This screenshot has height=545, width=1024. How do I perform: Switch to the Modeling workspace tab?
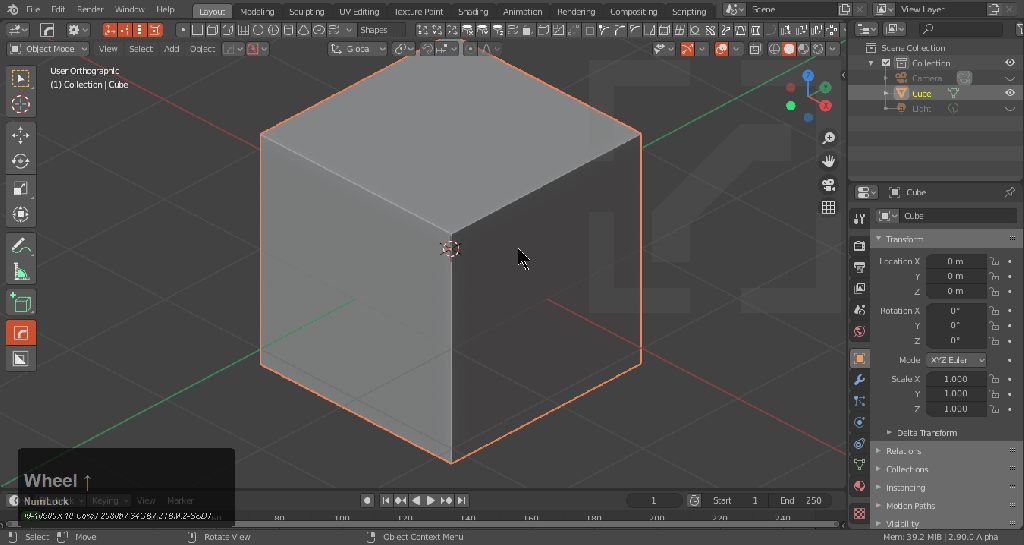pos(257,11)
